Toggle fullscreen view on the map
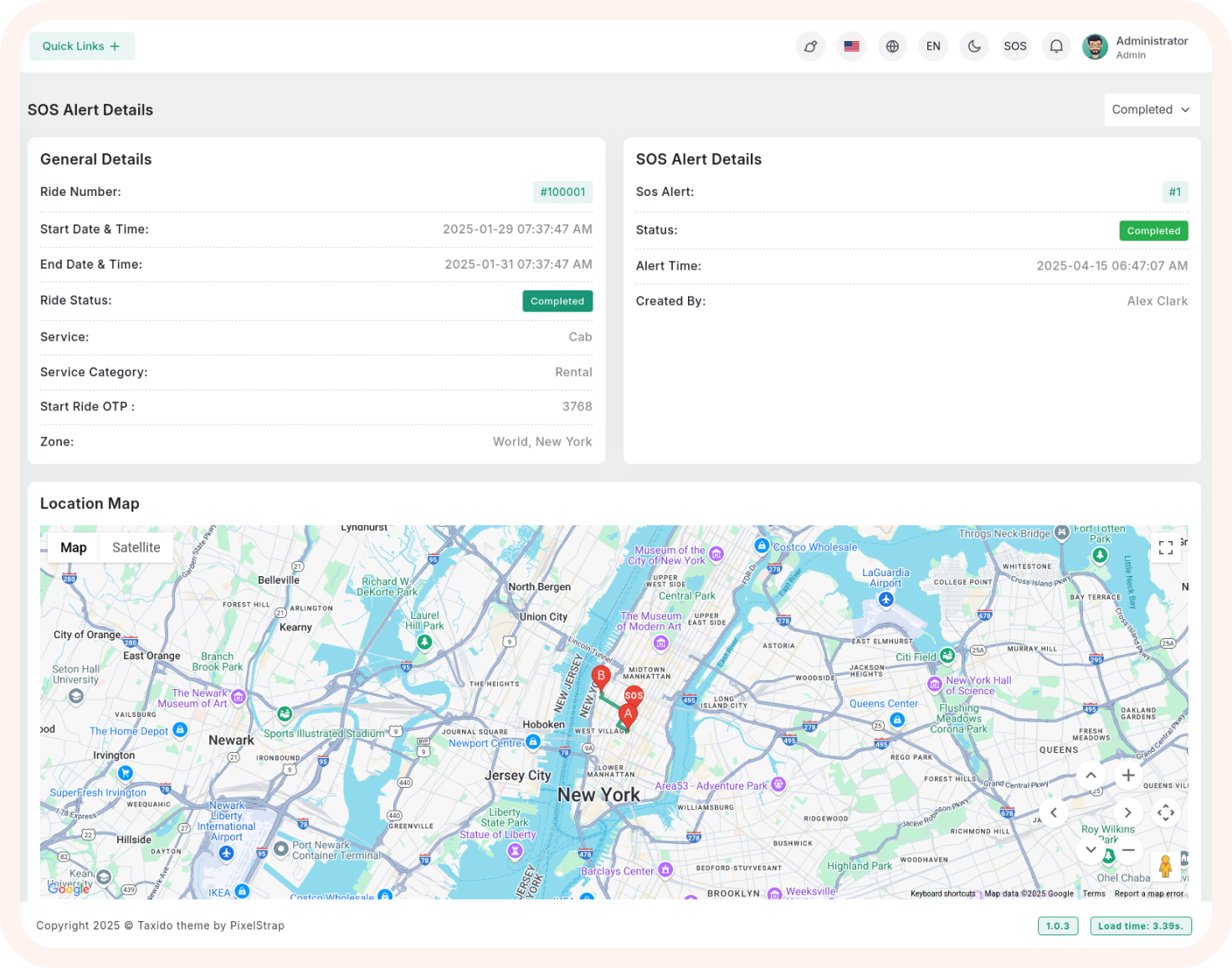 click(1165, 548)
